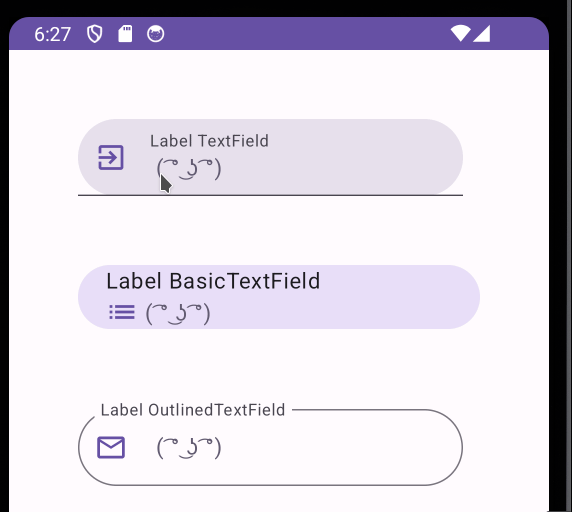Click the bulleted list icon in BasicTextField
The image size is (572, 512).
[x=122, y=312]
